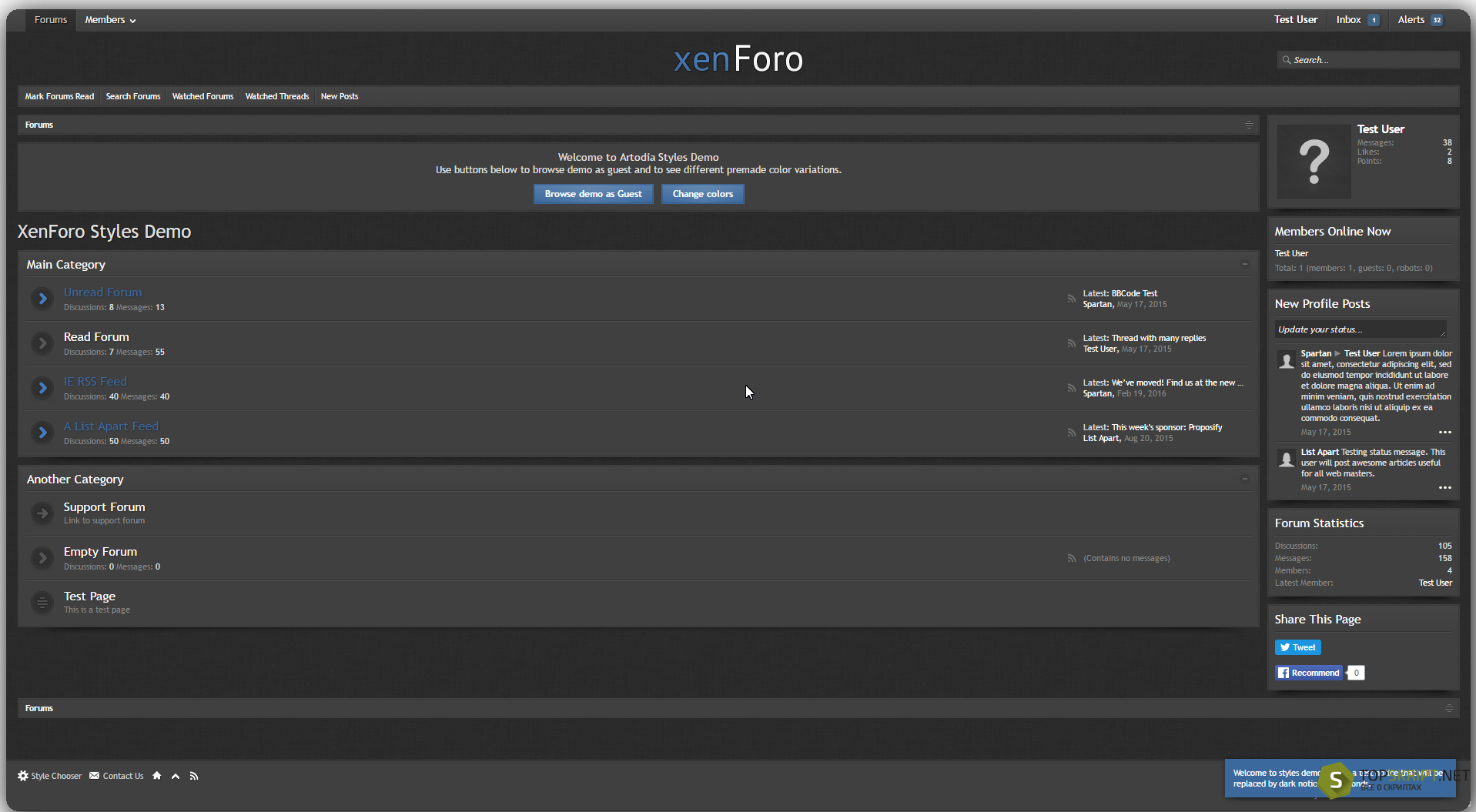The height and width of the screenshot is (812, 1476).
Task: Open the Test Page link
Action: click(89, 596)
